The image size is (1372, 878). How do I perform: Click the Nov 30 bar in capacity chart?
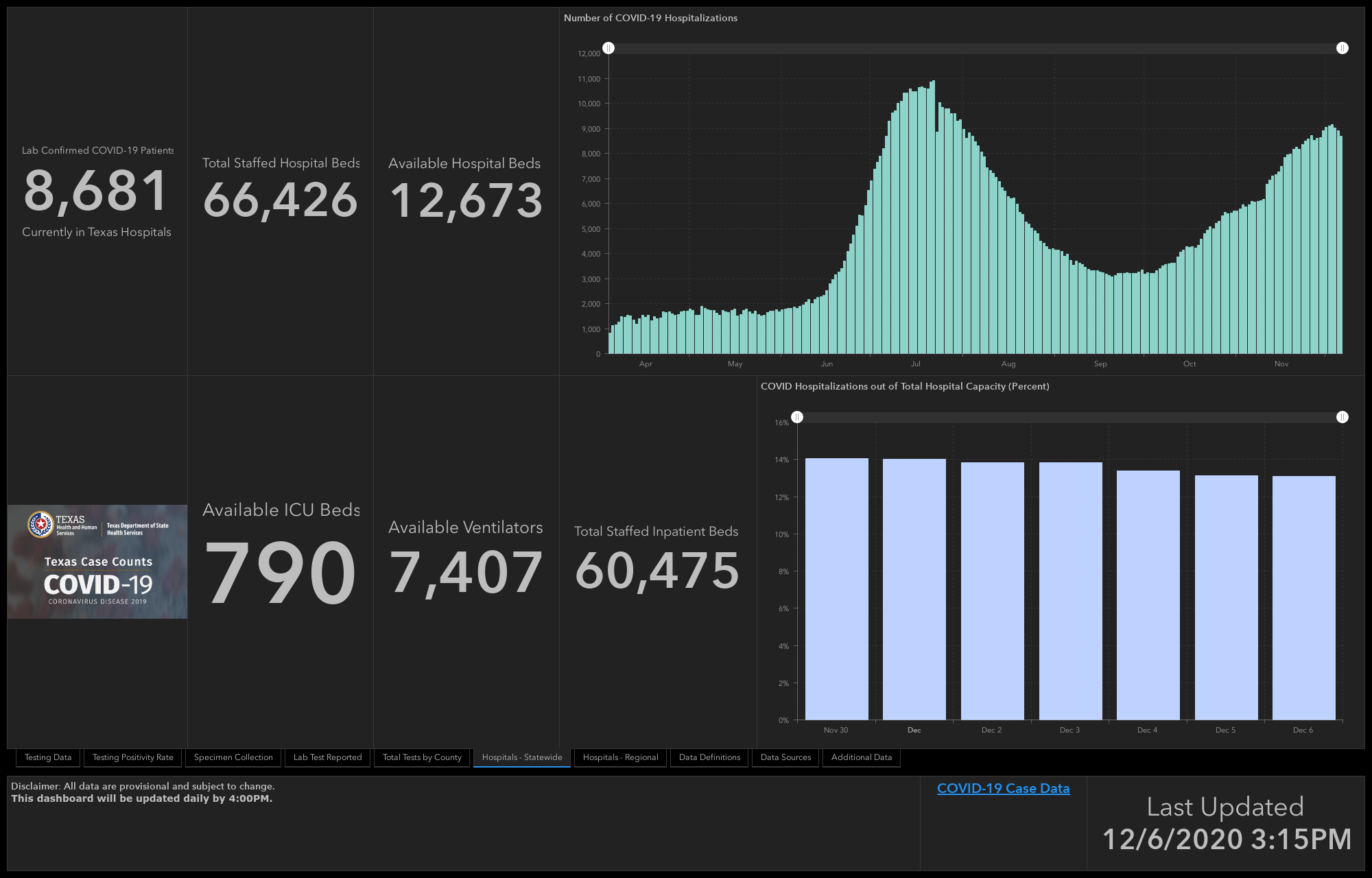pyautogui.click(x=836, y=589)
